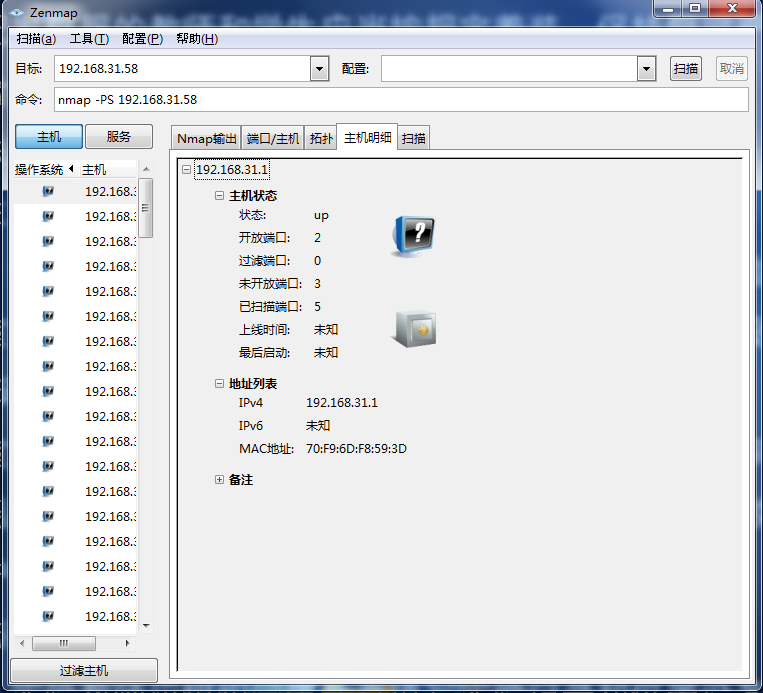The width and height of the screenshot is (763, 693).
Task: Click the horizontal scrollbar right arrow
Action: 127,643
